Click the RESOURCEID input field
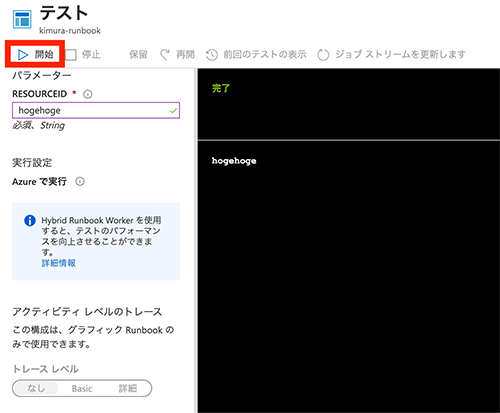500x413 pixels. (x=96, y=110)
